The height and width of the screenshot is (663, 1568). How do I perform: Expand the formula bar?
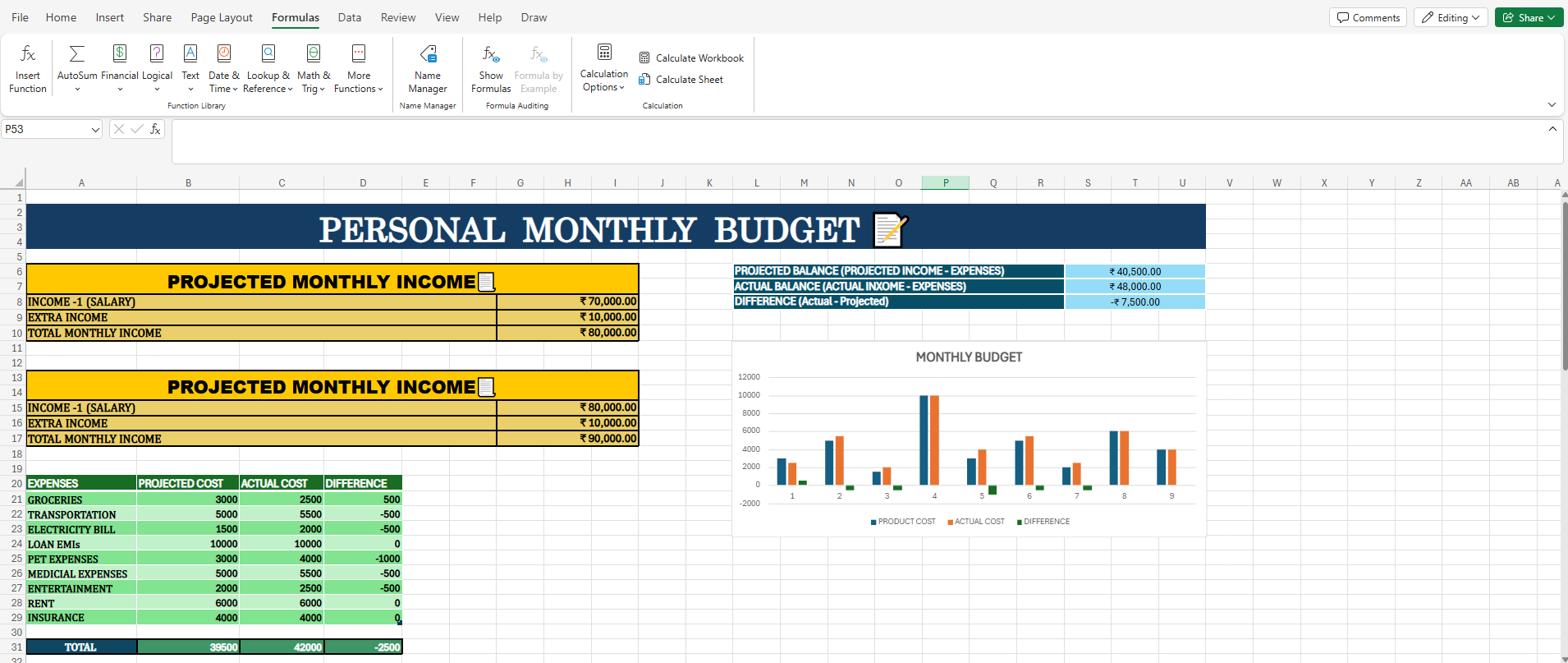point(1552,129)
